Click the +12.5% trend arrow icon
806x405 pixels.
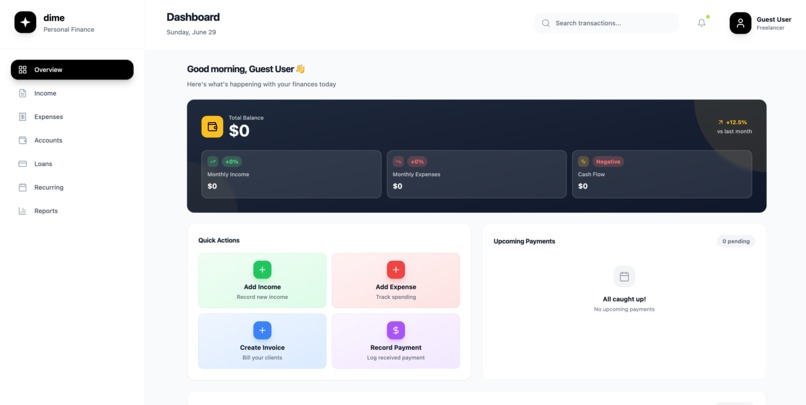[720, 122]
